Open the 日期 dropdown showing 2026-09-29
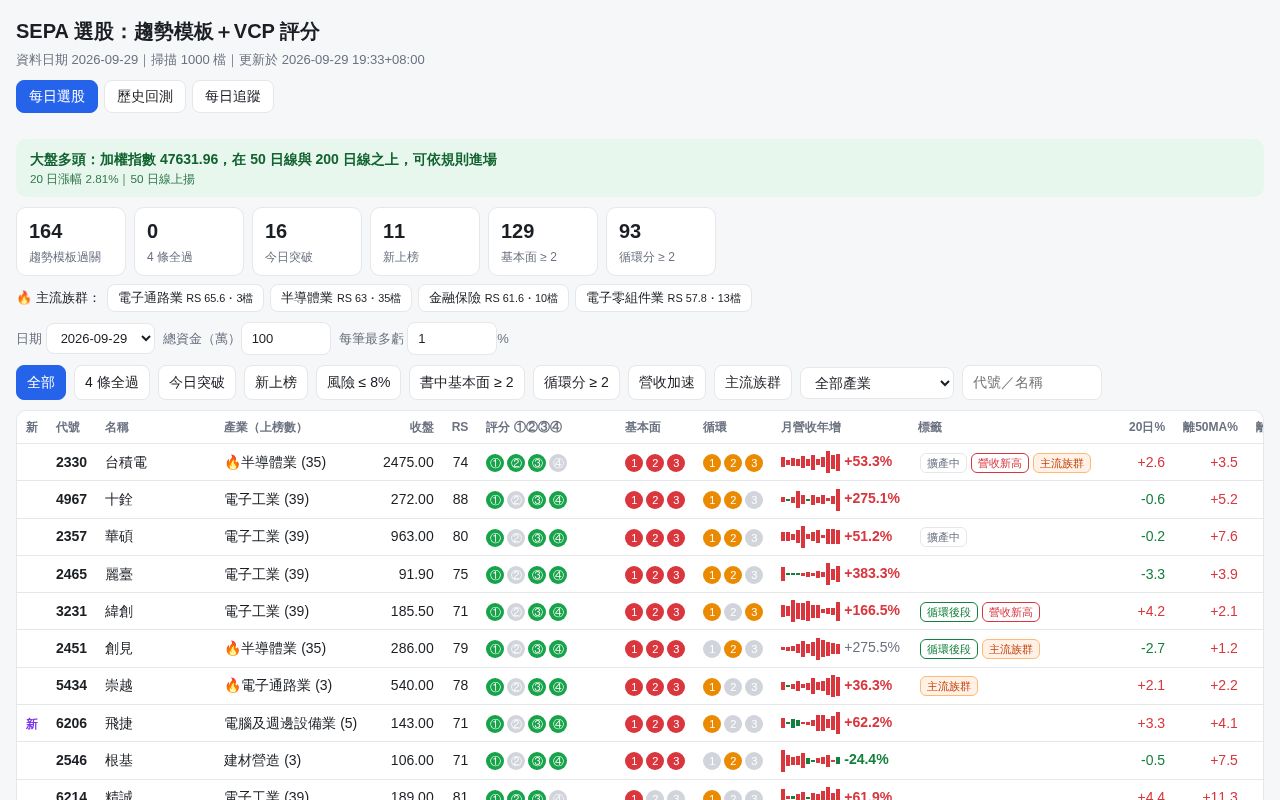1280x800 pixels. tap(100, 338)
